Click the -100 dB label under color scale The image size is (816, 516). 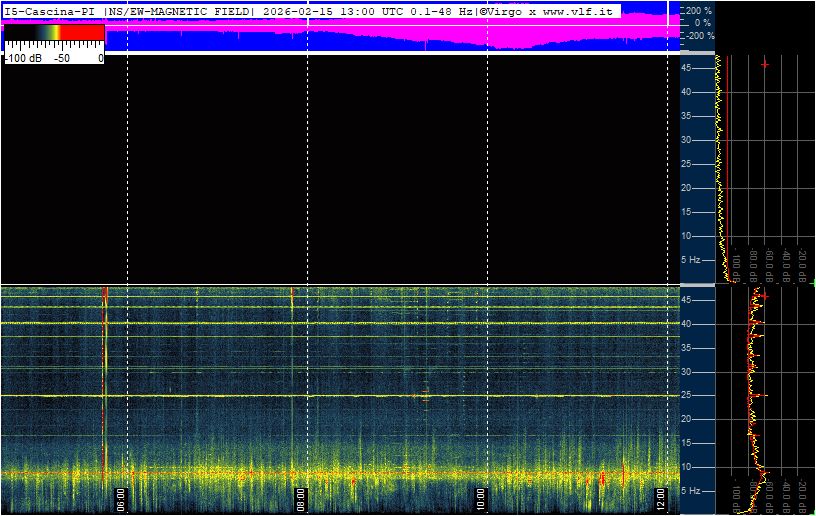[x=20, y=58]
